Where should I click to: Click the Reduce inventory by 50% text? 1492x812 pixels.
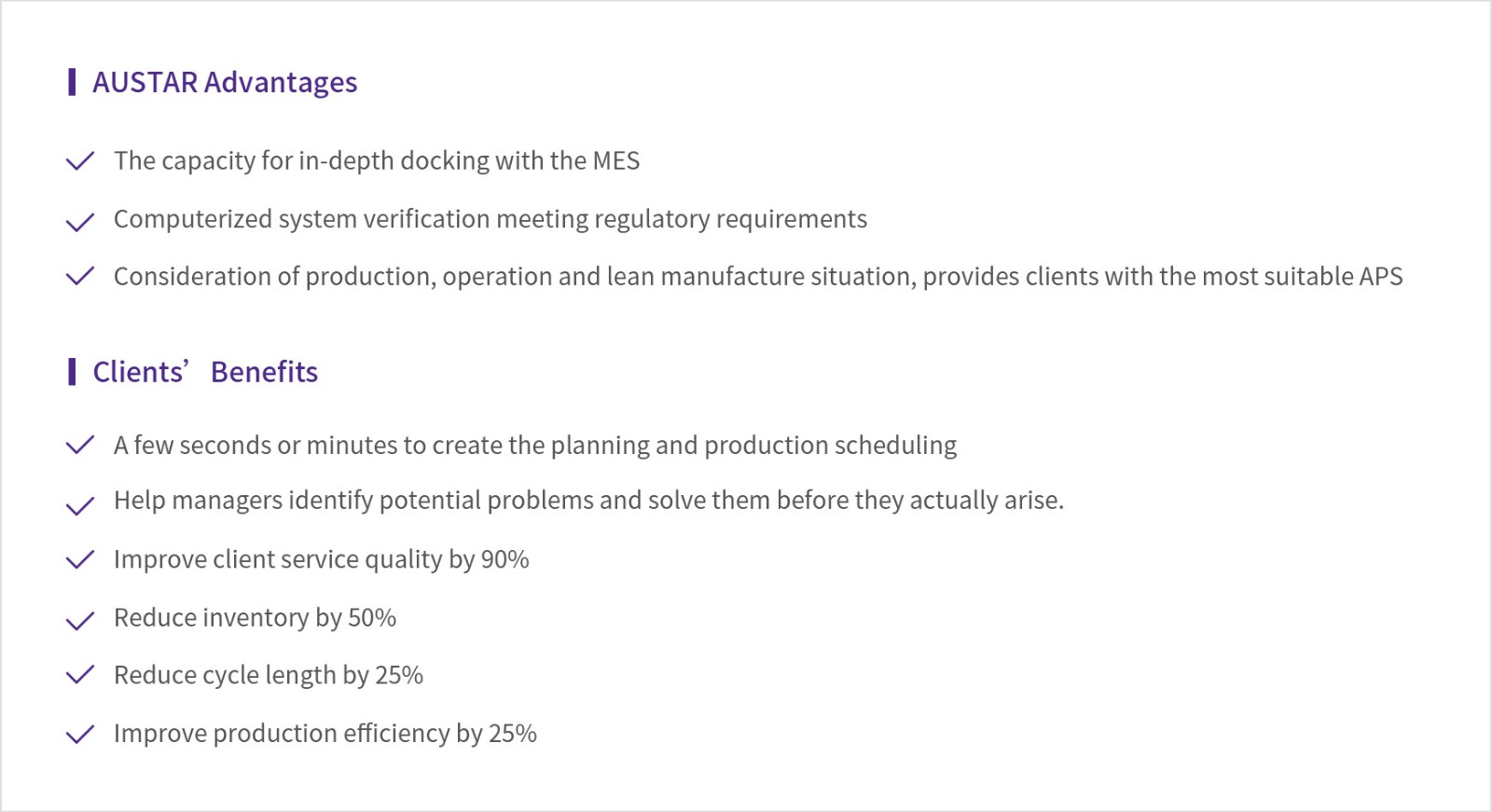click(x=255, y=618)
